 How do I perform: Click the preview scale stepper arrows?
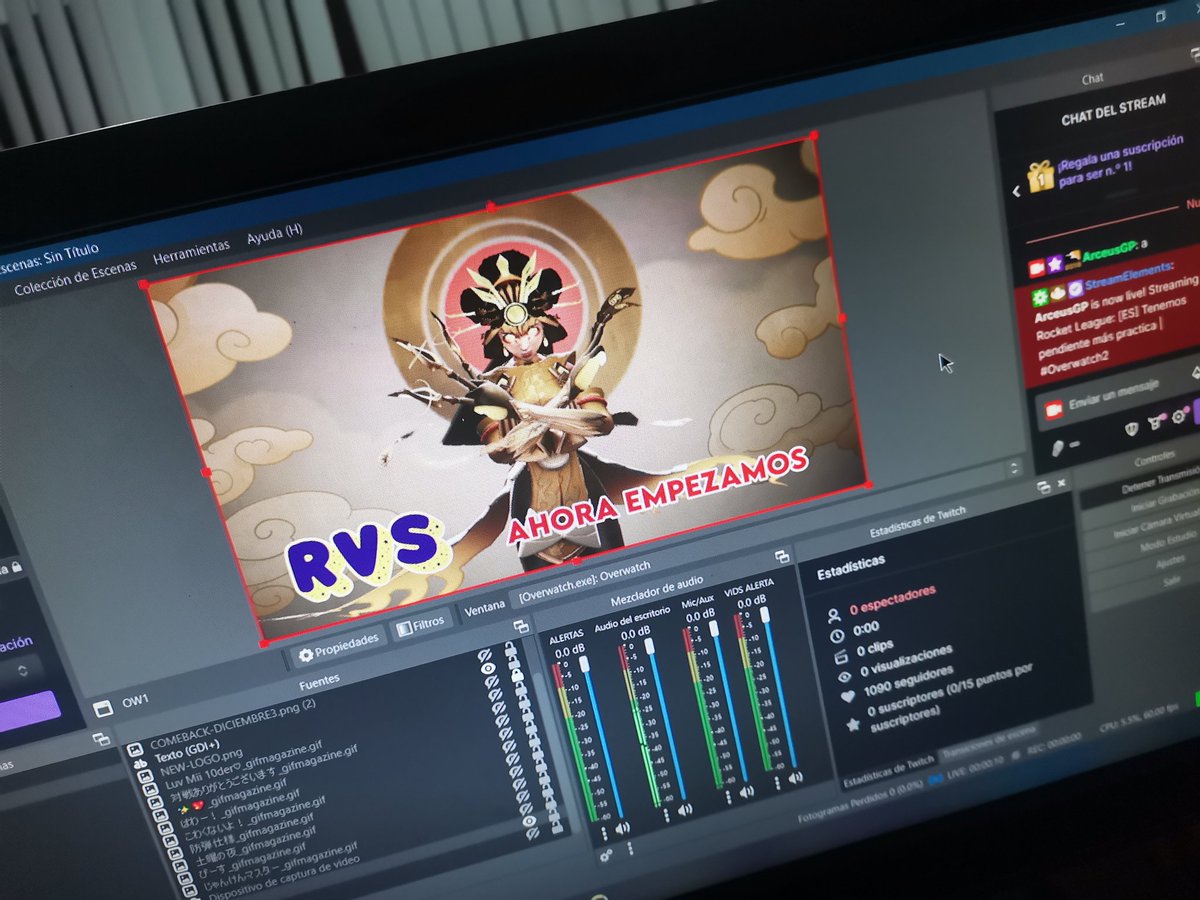(1014, 467)
